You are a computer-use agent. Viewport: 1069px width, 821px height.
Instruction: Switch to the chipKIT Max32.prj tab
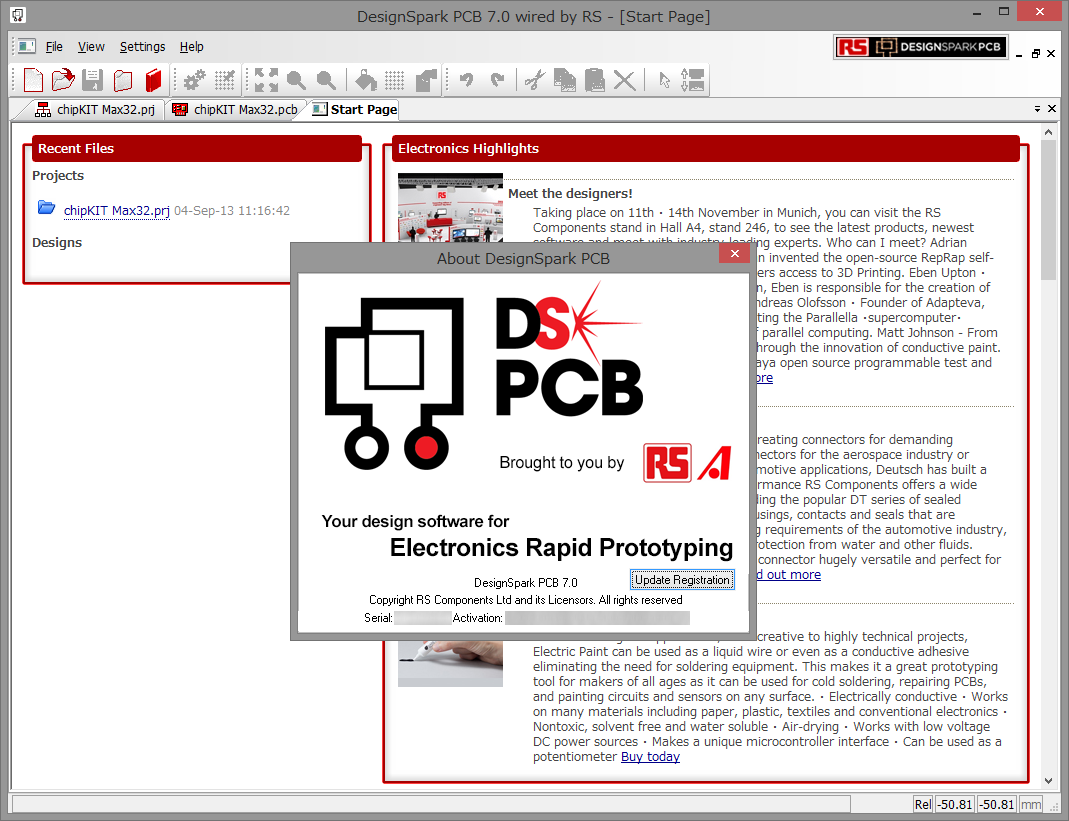95,110
